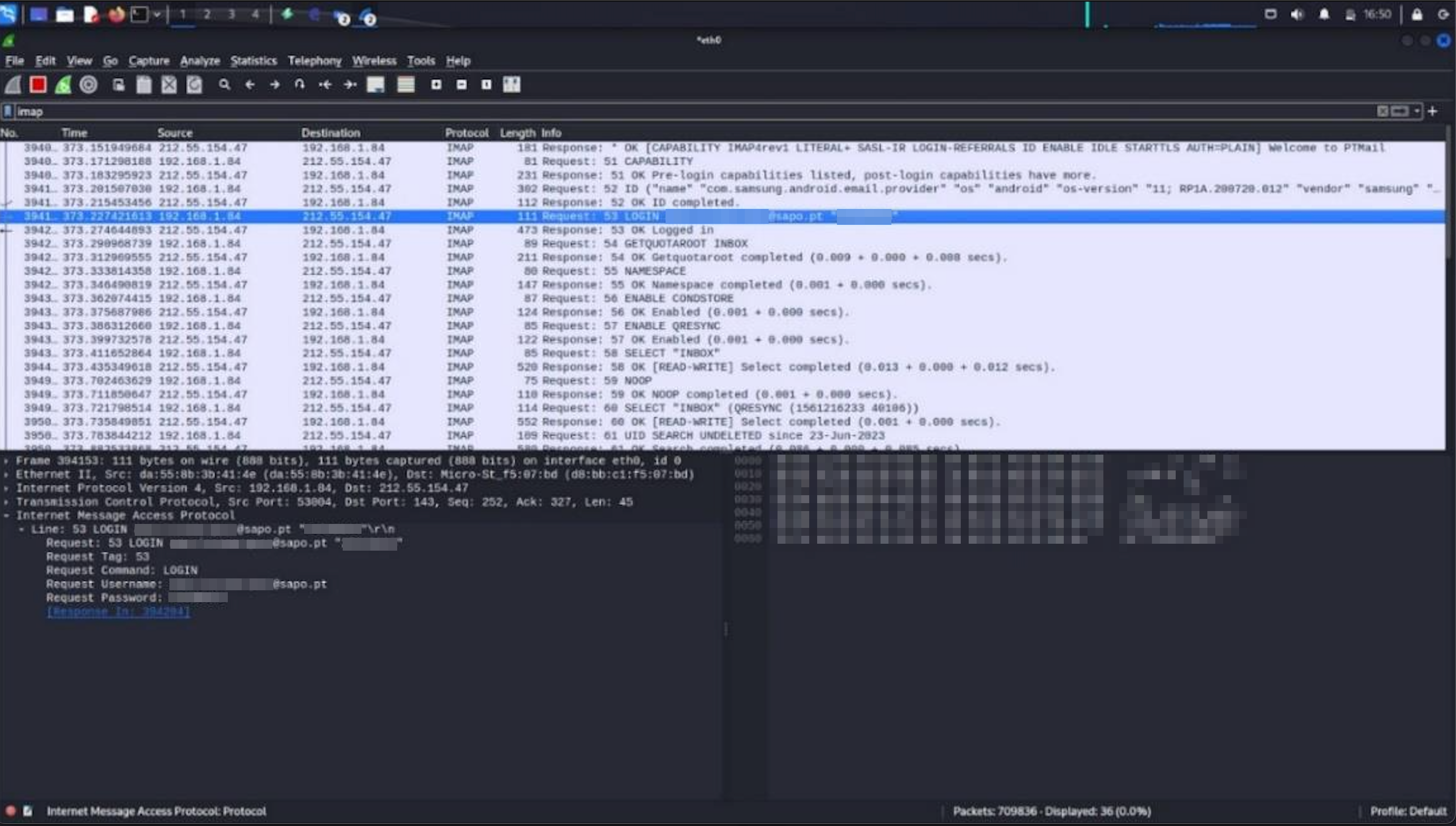Open capture options dialog
This screenshot has width=1456, height=826.
(88, 84)
